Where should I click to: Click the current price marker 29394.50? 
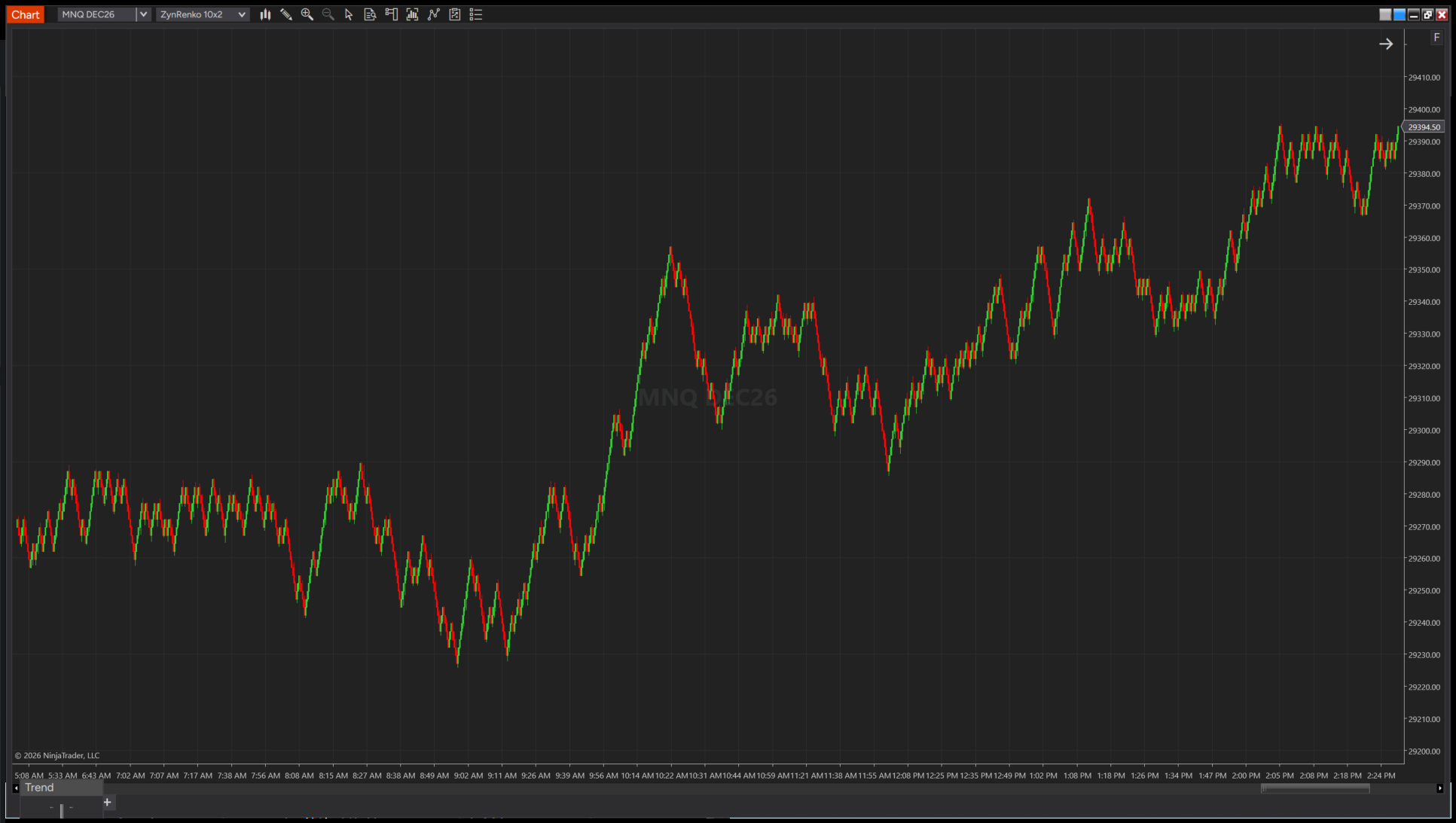tap(1424, 127)
